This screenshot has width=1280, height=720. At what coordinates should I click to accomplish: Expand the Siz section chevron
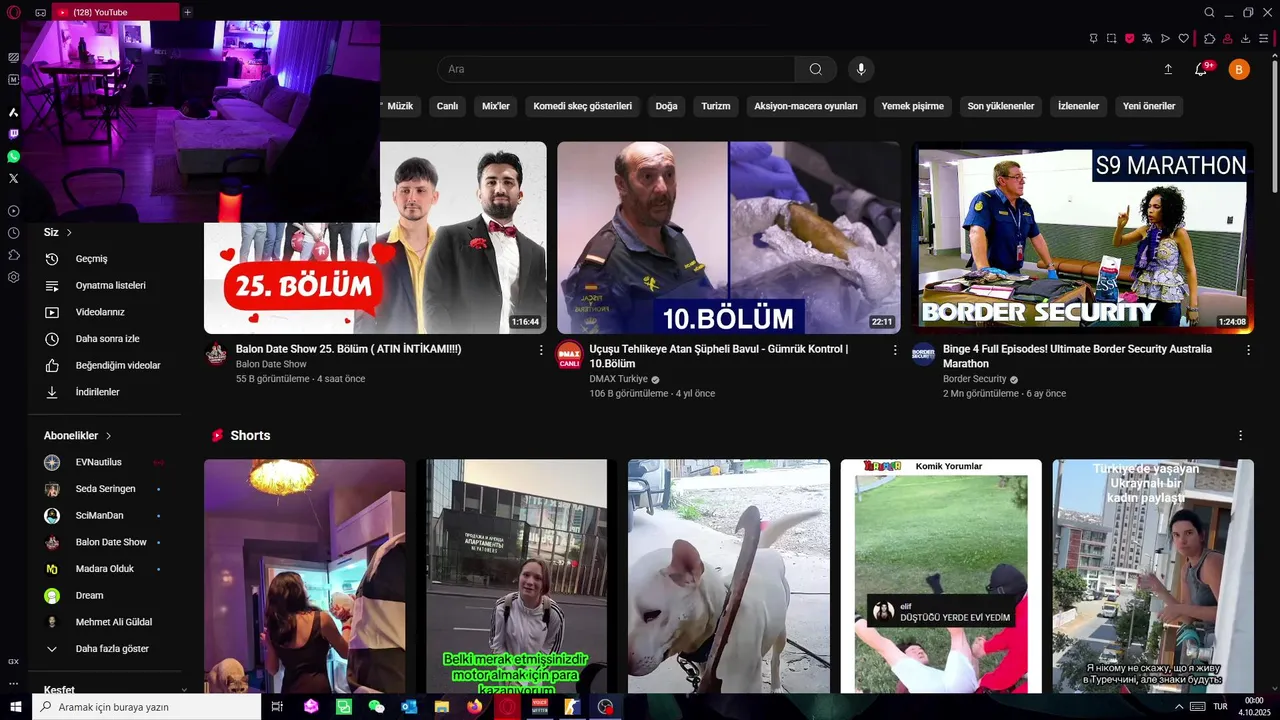tap(69, 232)
